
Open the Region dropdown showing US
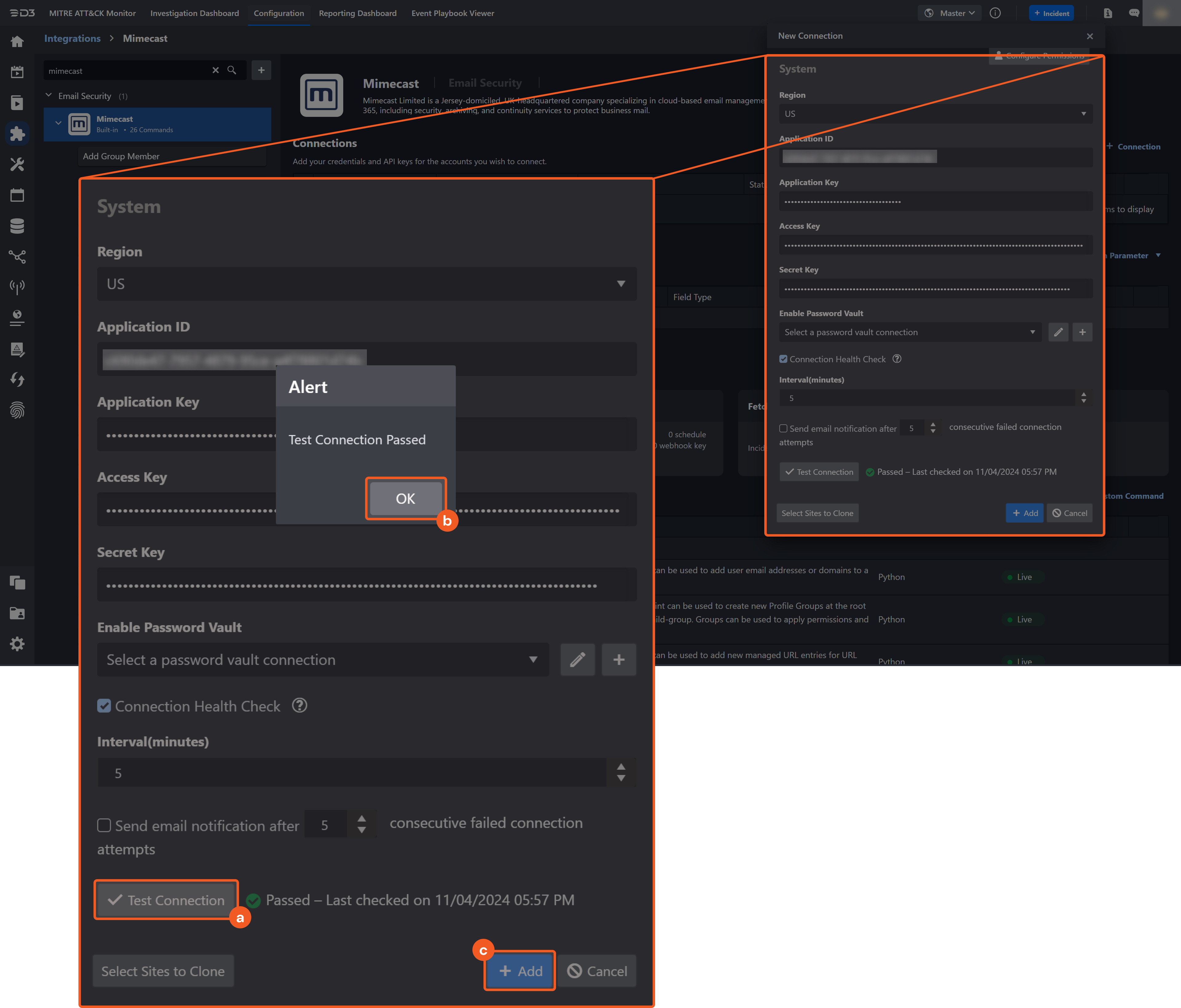[x=367, y=284]
